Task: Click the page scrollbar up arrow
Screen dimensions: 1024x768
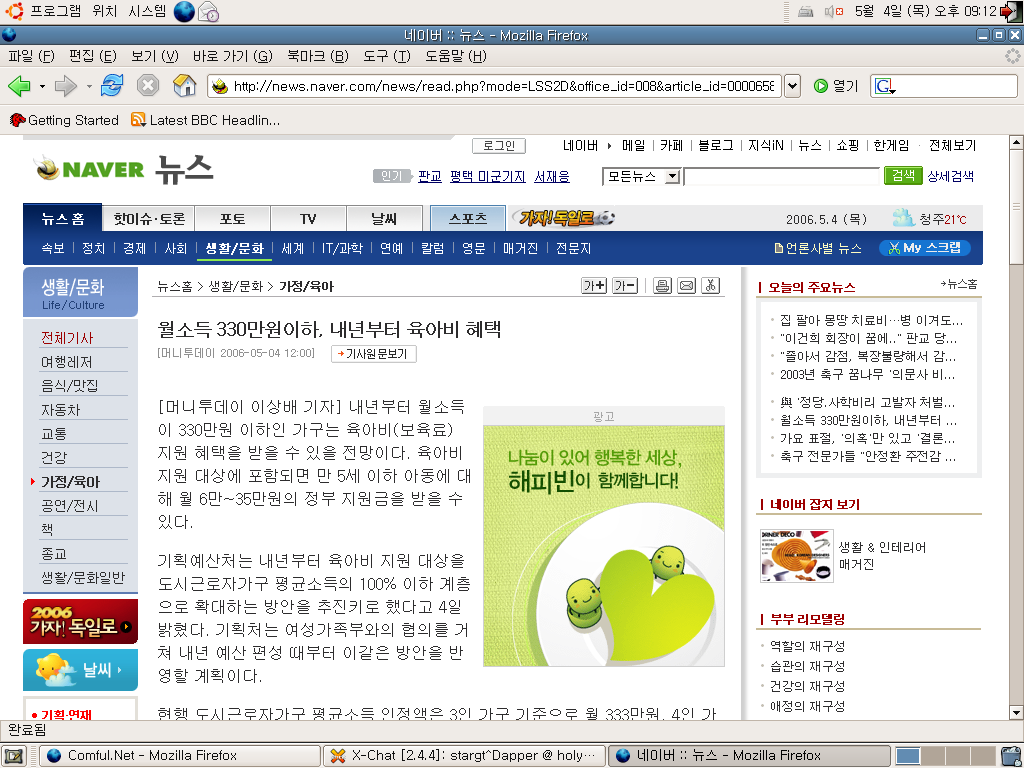Action: [1016, 142]
